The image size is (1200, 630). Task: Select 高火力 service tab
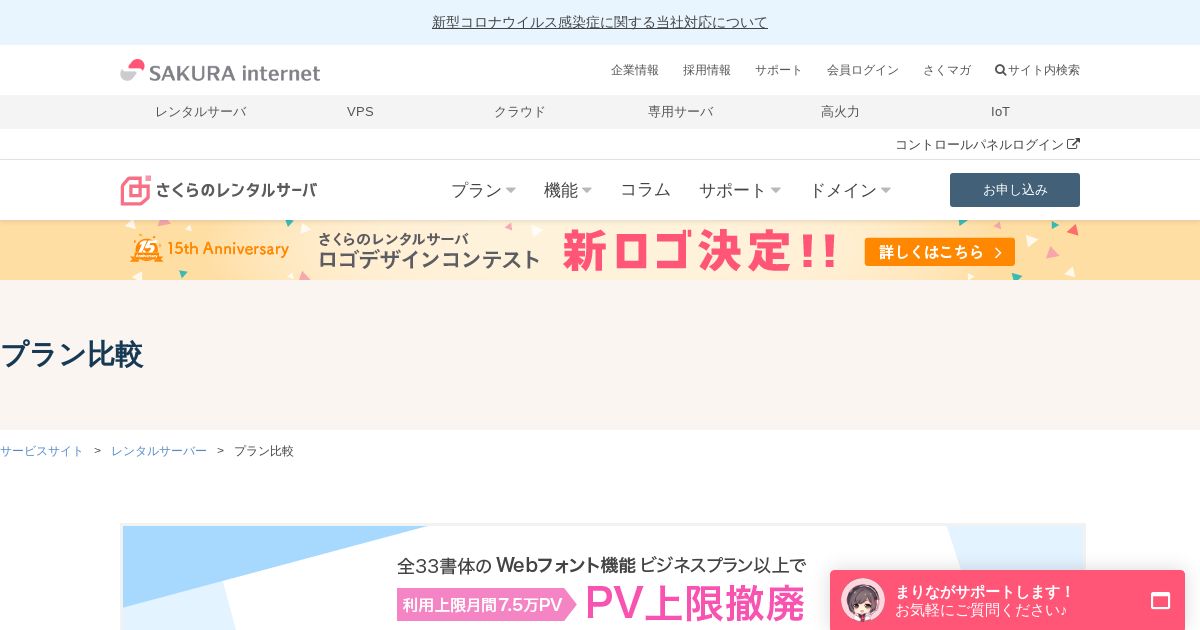(840, 112)
